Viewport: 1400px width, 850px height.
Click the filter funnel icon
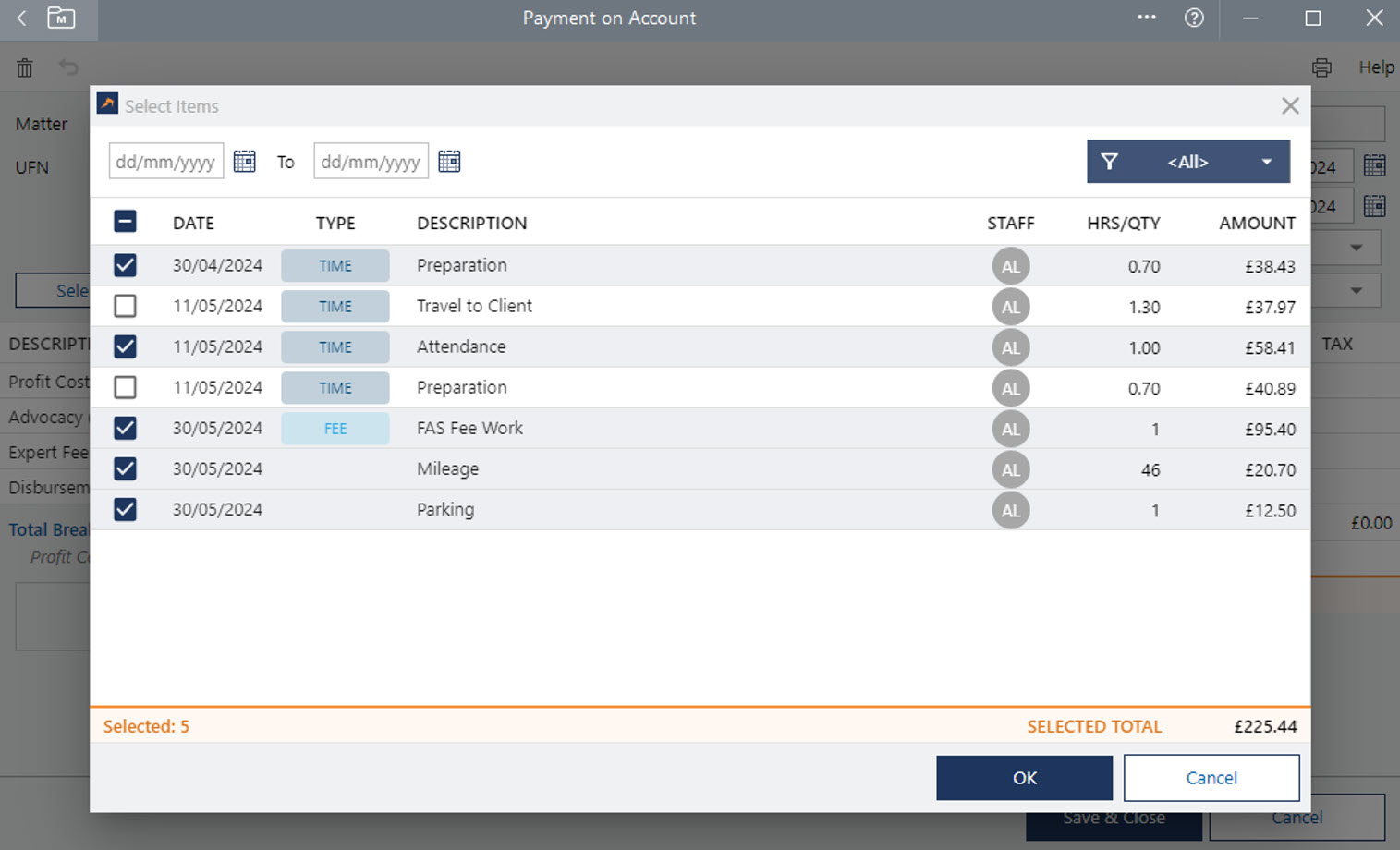pos(1110,162)
